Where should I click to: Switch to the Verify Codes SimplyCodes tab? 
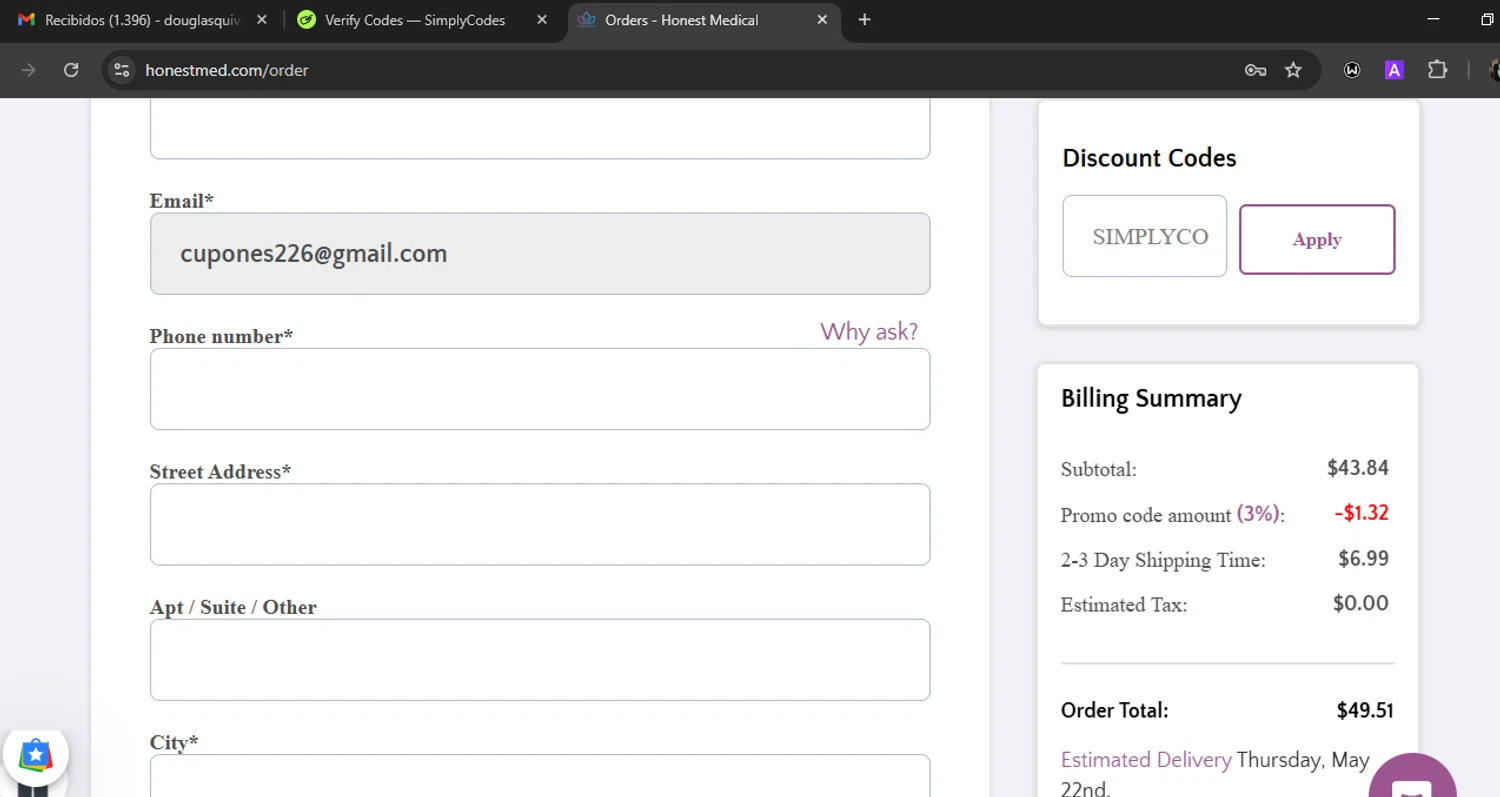(x=423, y=20)
